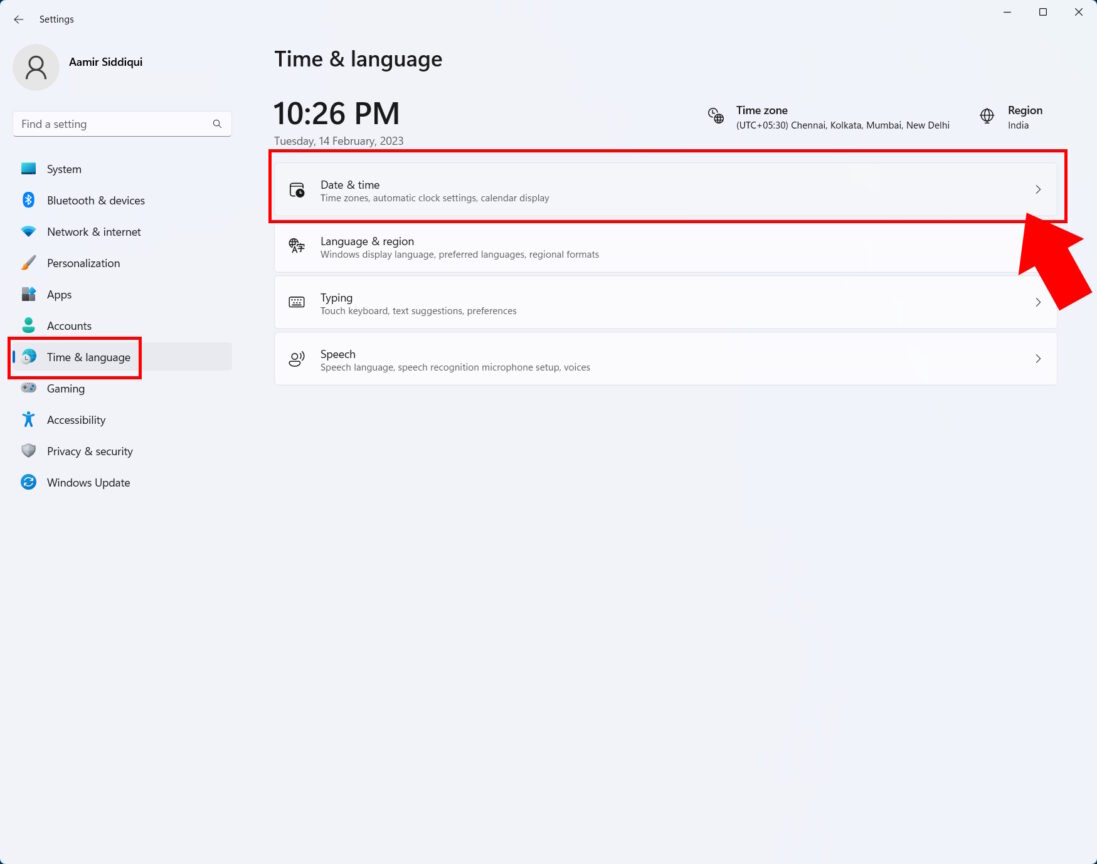Click the Gaming controller icon
Image resolution: width=1097 pixels, height=864 pixels.
point(29,388)
